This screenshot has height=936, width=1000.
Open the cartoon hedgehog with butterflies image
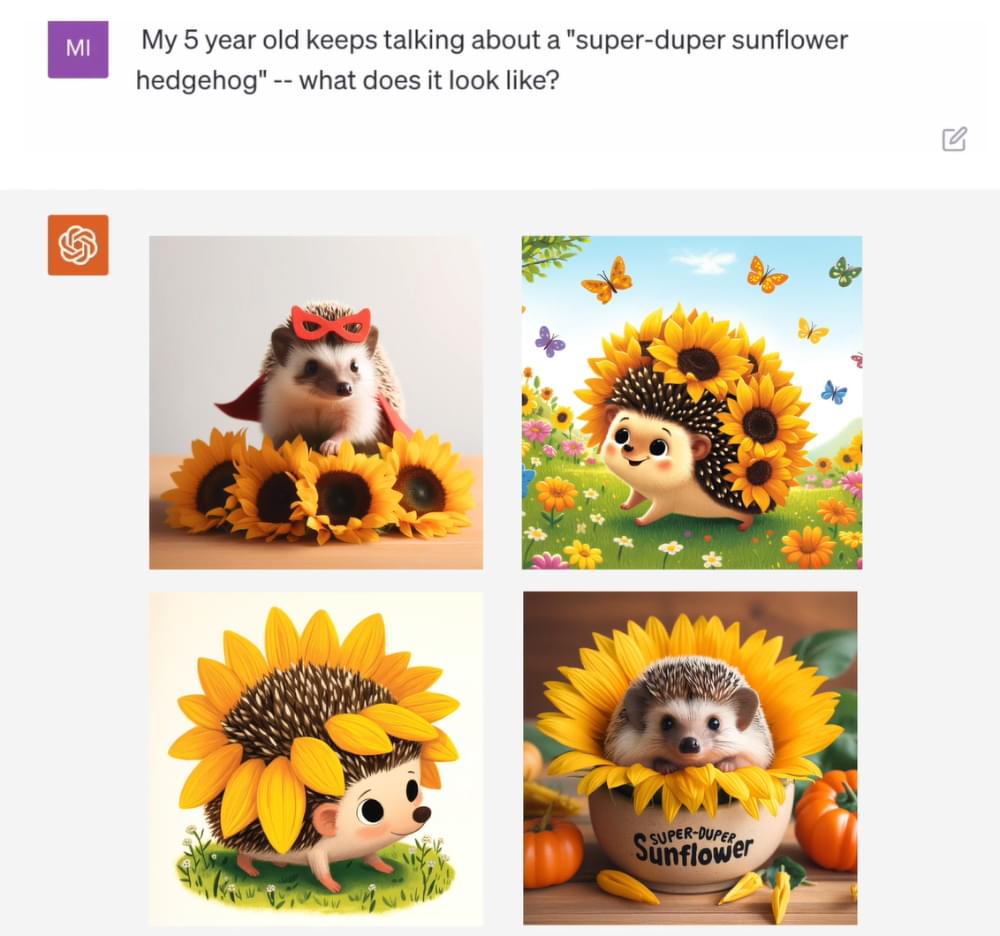(692, 402)
